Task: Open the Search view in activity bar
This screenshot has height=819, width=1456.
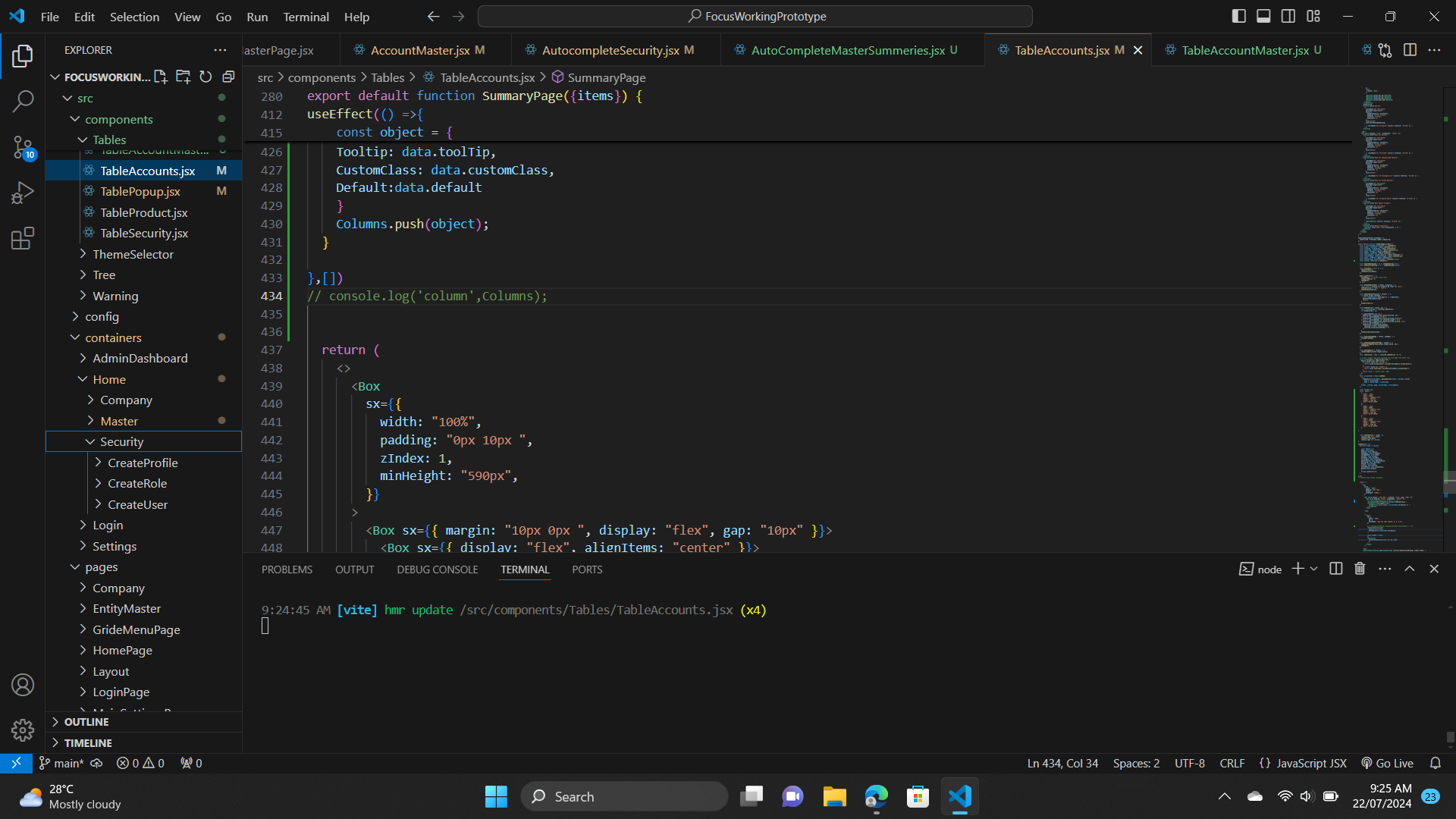Action: (x=23, y=101)
